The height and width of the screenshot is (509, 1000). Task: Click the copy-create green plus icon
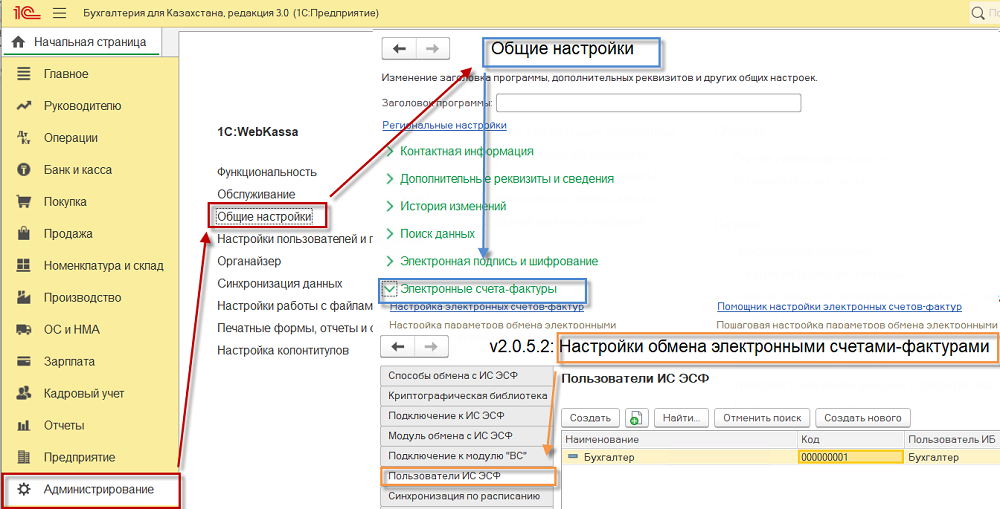tap(636, 418)
